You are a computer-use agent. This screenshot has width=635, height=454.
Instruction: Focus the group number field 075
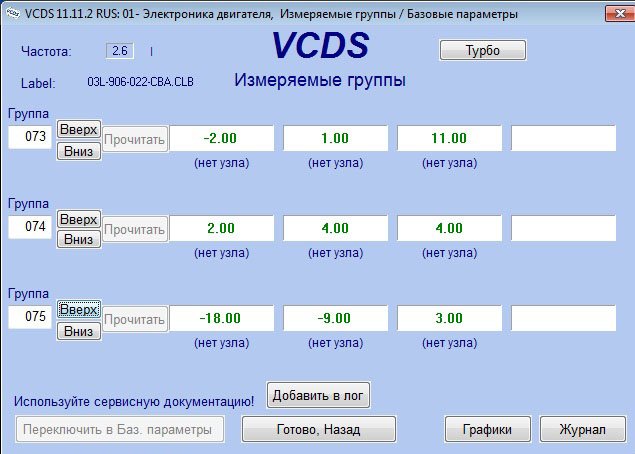[x=30, y=317]
